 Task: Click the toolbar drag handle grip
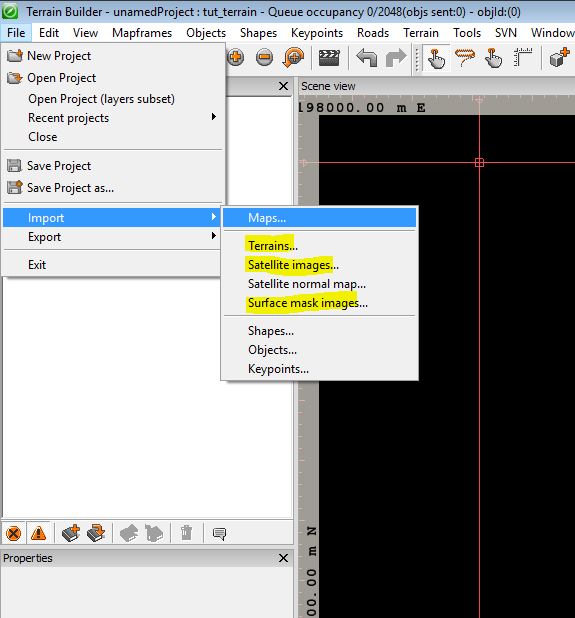tap(417, 58)
